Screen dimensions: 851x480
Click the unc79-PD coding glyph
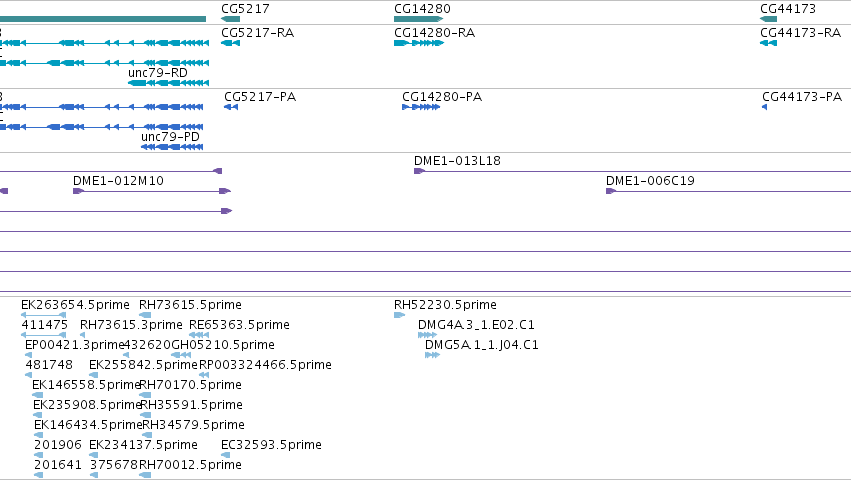[172, 147]
